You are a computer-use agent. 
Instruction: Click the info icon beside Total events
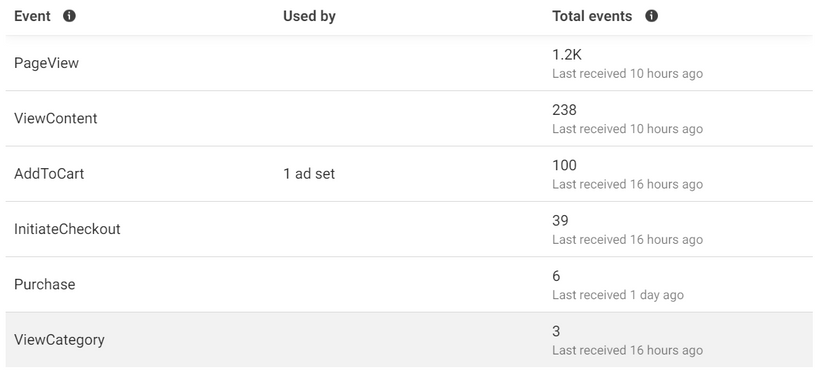(x=651, y=16)
